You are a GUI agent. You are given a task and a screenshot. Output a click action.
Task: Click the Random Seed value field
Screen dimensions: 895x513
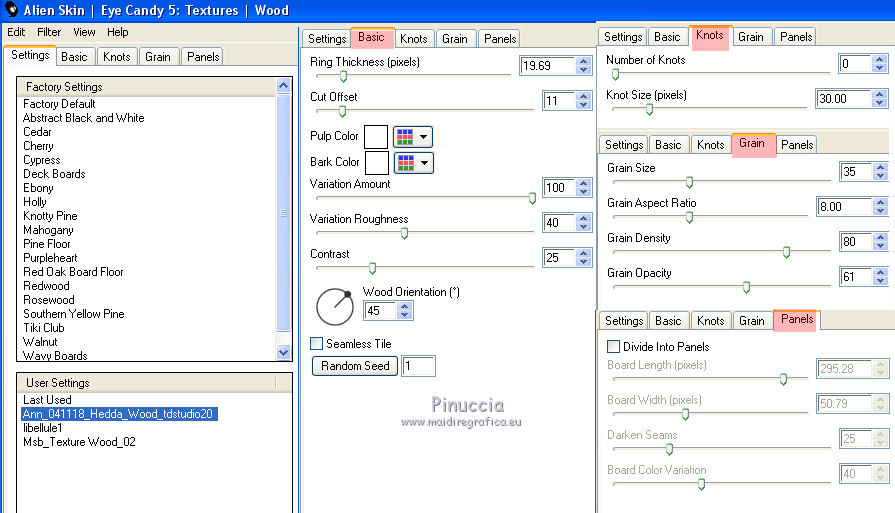418,366
